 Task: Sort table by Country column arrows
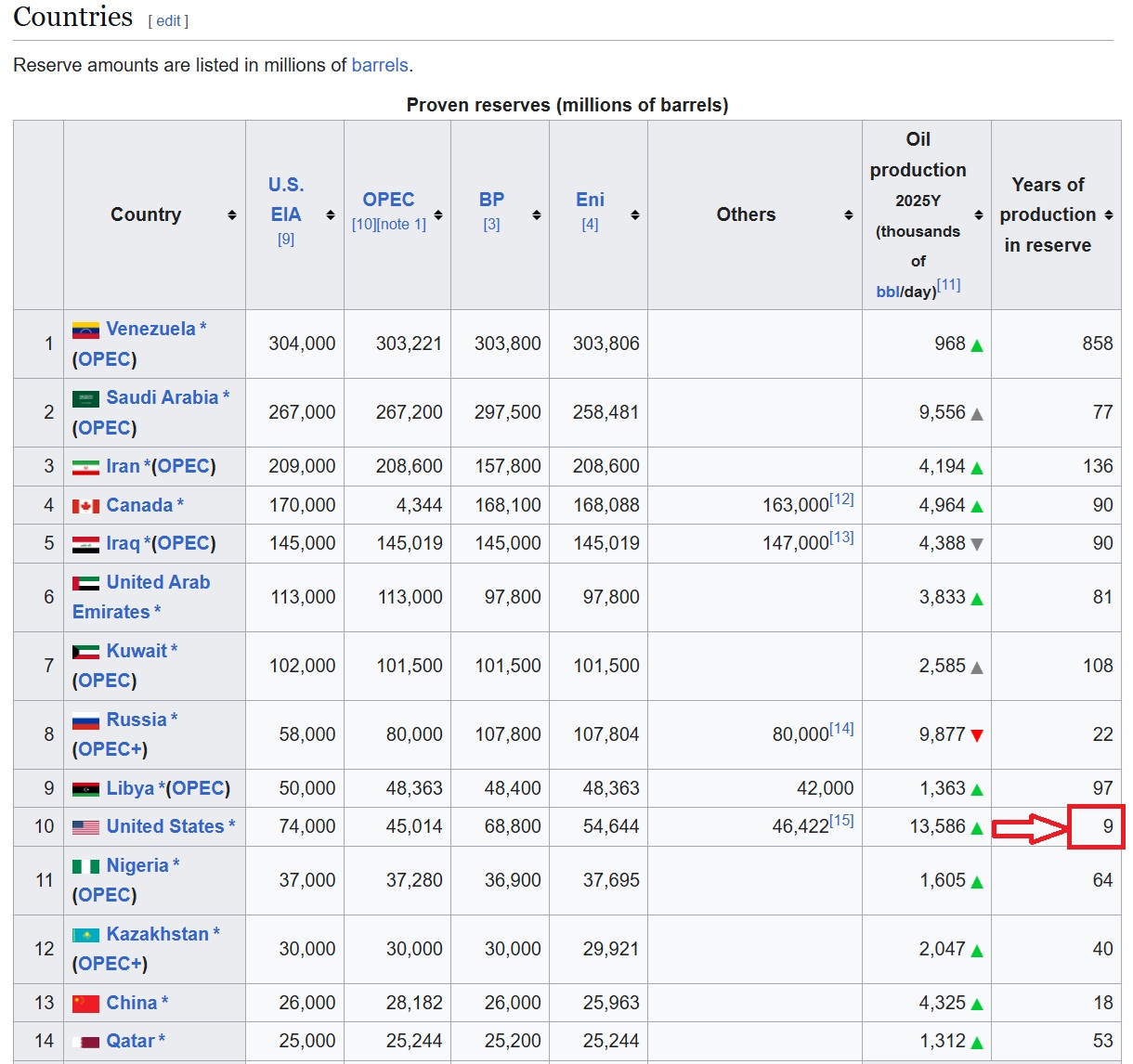[x=232, y=214]
